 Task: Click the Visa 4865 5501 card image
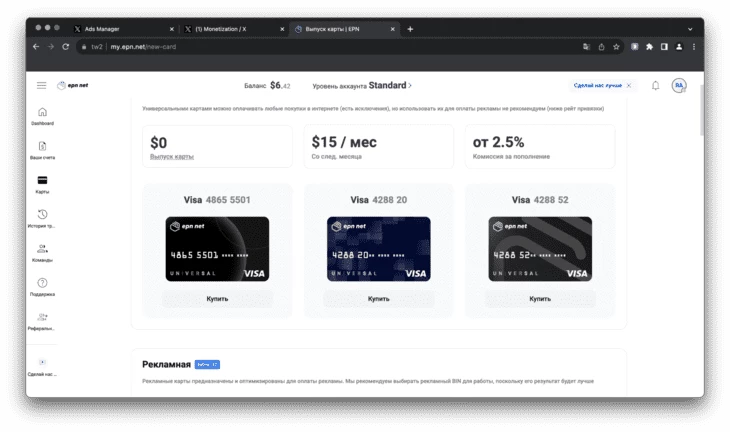pos(217,249)
